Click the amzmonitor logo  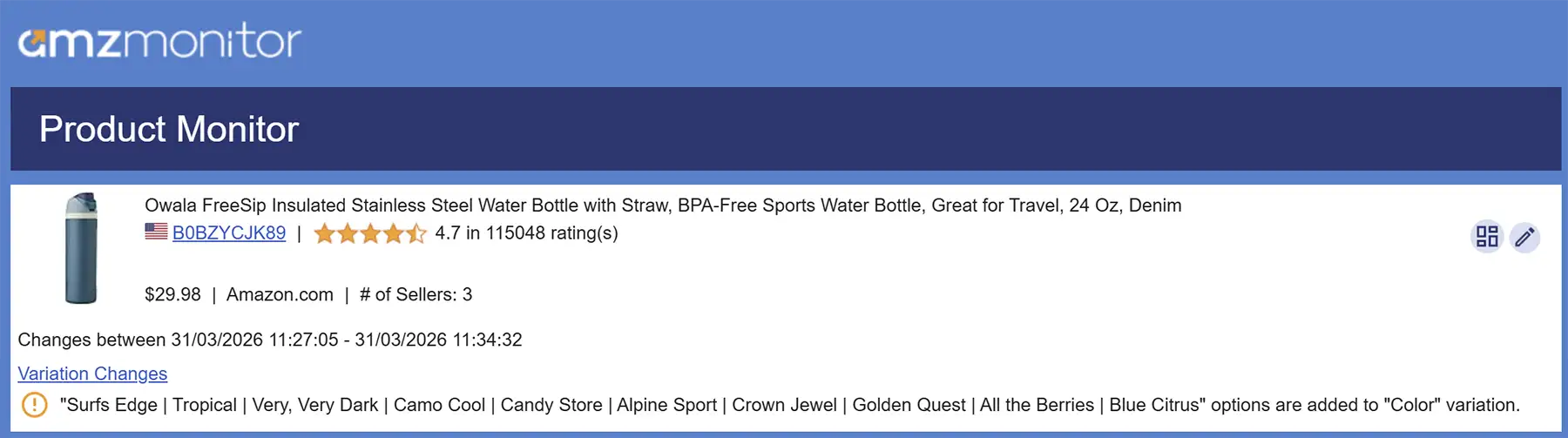tap(159, 41)
